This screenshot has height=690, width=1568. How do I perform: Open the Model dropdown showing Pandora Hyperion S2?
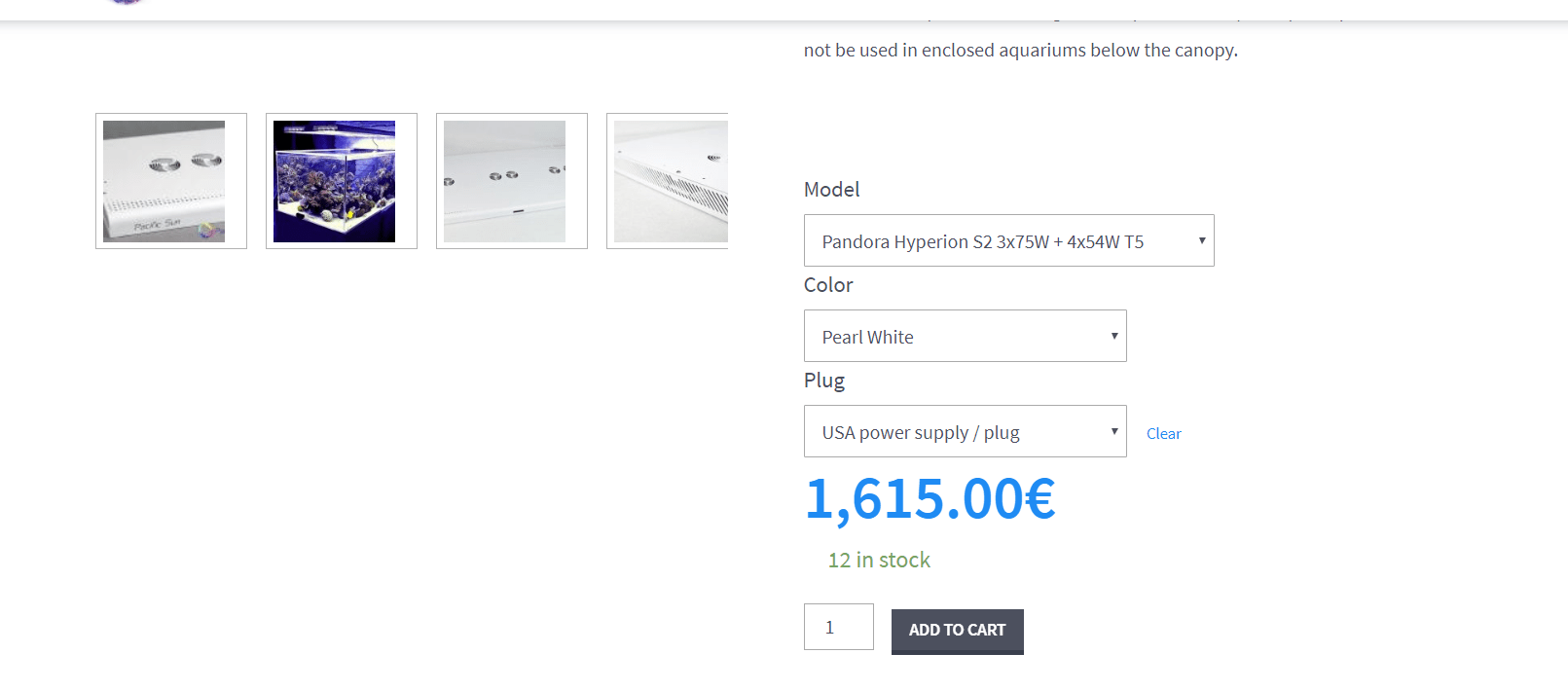[993, 241]
